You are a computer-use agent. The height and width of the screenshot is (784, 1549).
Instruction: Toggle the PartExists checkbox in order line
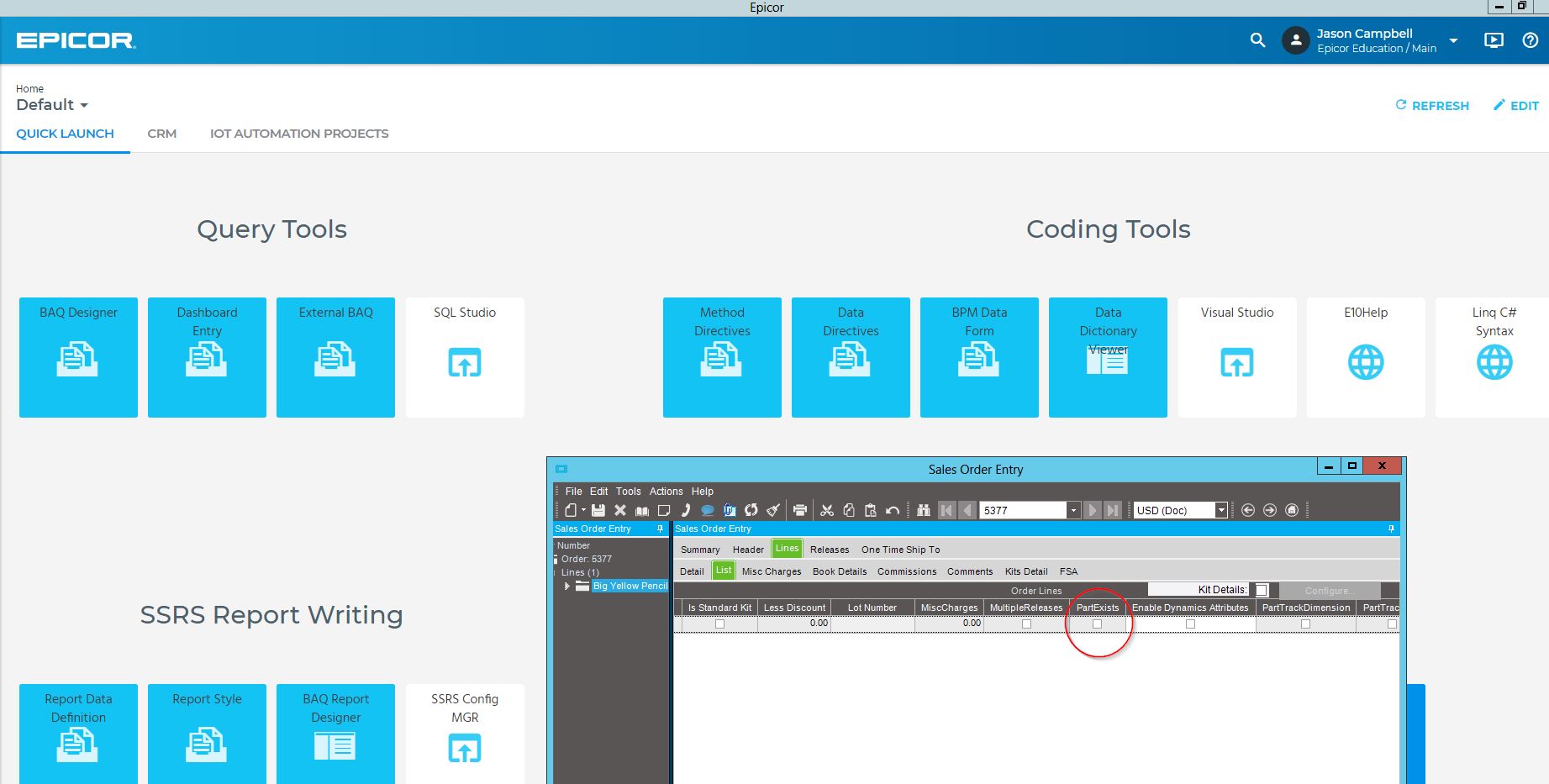[1097, 624]
